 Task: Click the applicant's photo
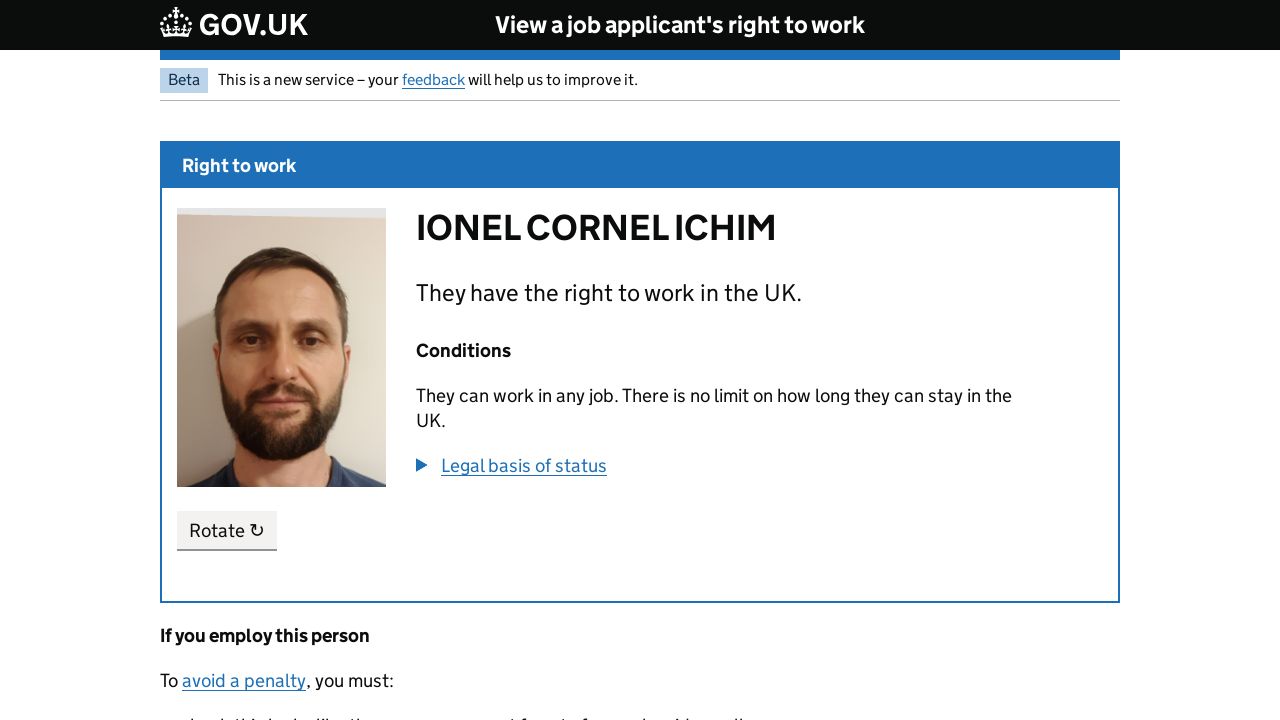pos(281,347)
